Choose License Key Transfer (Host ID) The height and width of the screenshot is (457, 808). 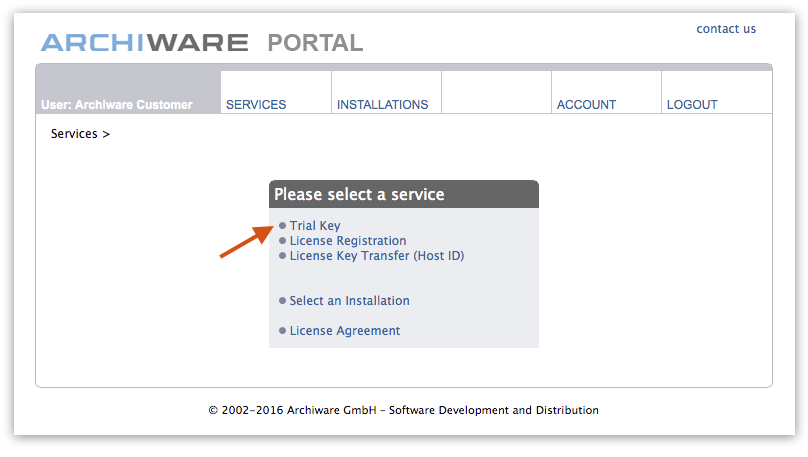(x=377, y=256)
